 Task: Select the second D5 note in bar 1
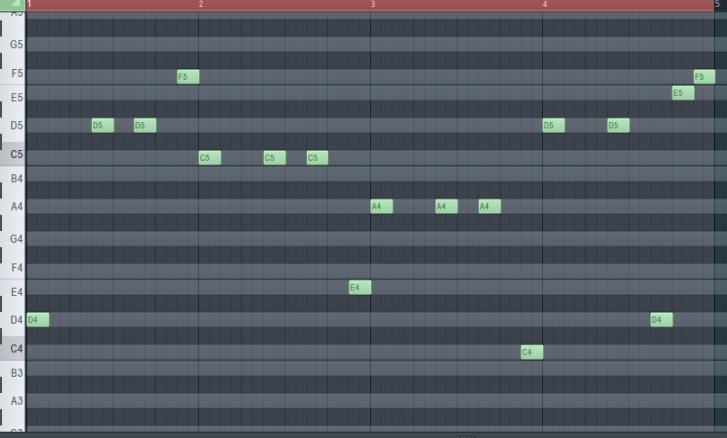(x=145, y=125)
